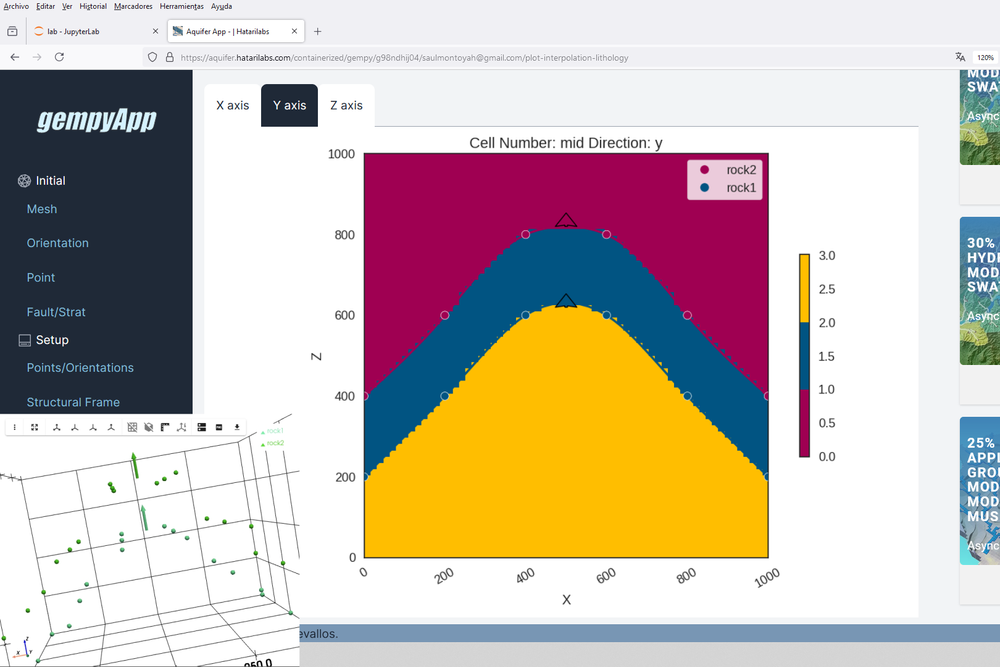Download a screenshot from the 3D viewer toolbar
This screenshot has height=667, width=1000.
tap(237, 427)
